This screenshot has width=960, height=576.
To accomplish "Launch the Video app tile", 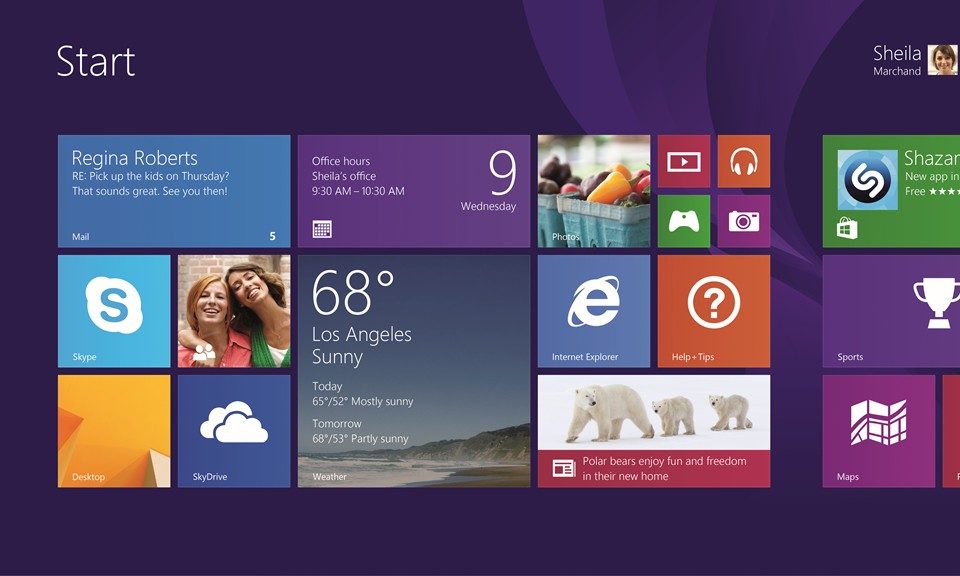I will [684, 161].
